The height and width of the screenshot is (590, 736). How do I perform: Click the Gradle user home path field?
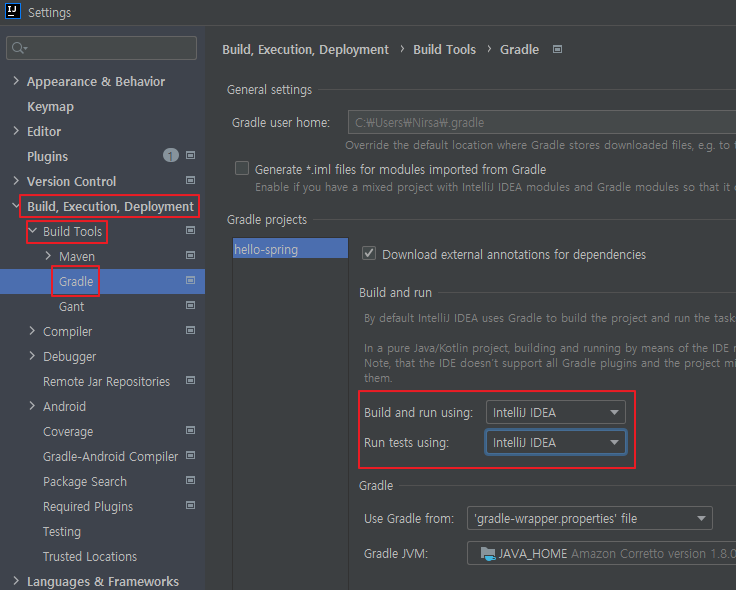[x=542, y=123]
